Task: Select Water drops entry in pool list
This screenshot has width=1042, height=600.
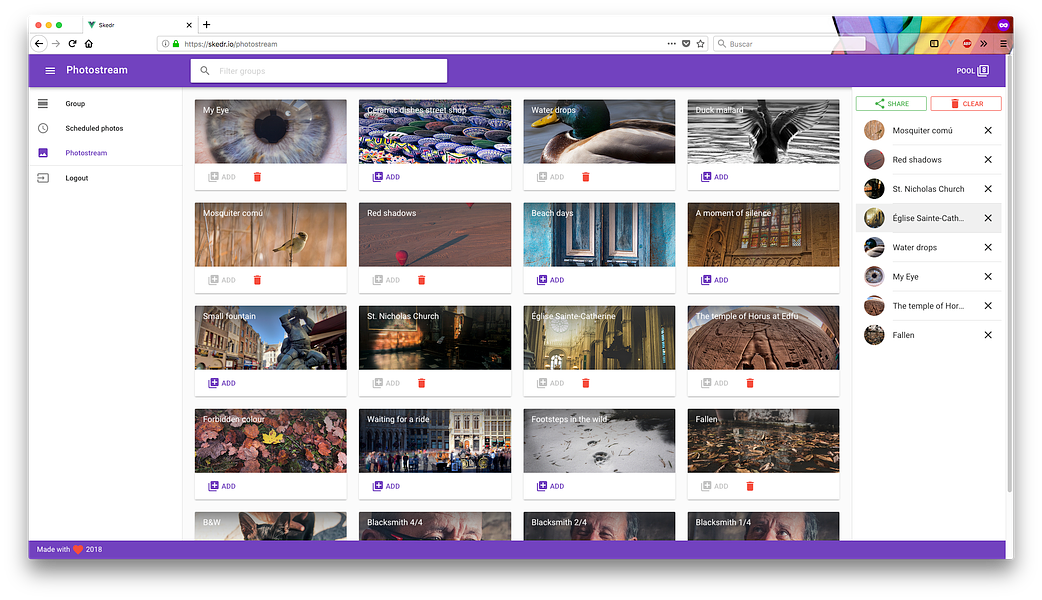Action: tap(928, 247)
